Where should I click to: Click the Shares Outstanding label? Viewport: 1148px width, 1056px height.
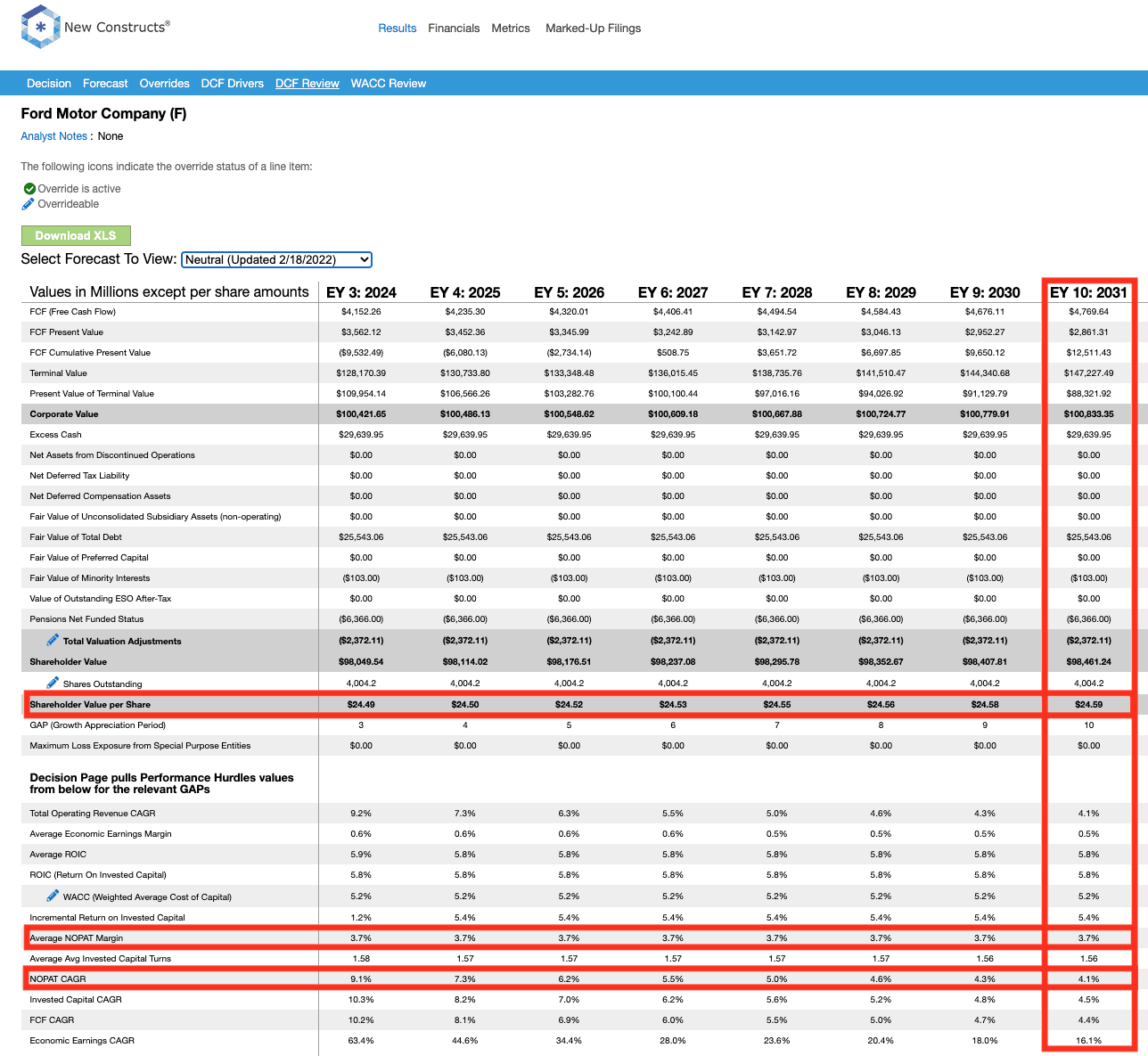(x=102, y=684)
